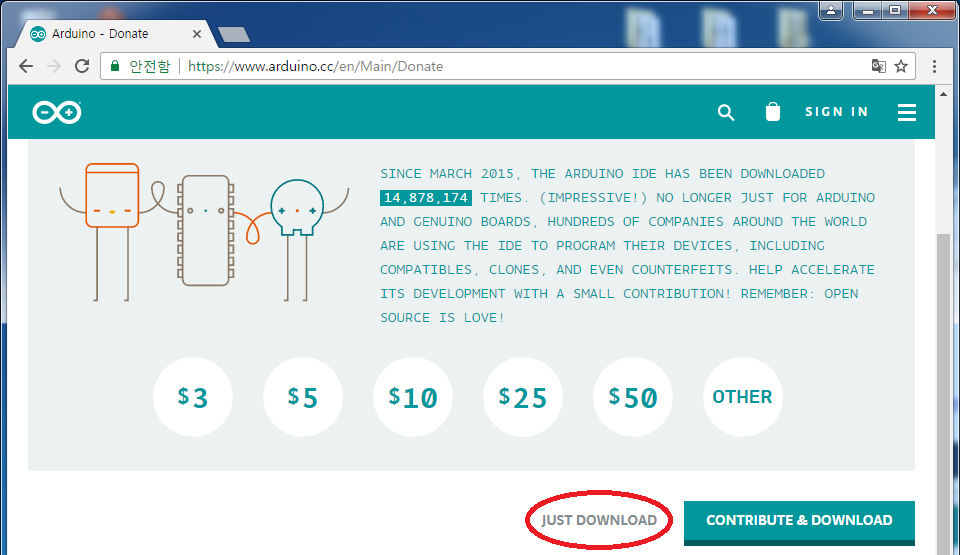961x555 pixels.
Task: Minimize the Chrome window
Action: (x=868, y=10)
